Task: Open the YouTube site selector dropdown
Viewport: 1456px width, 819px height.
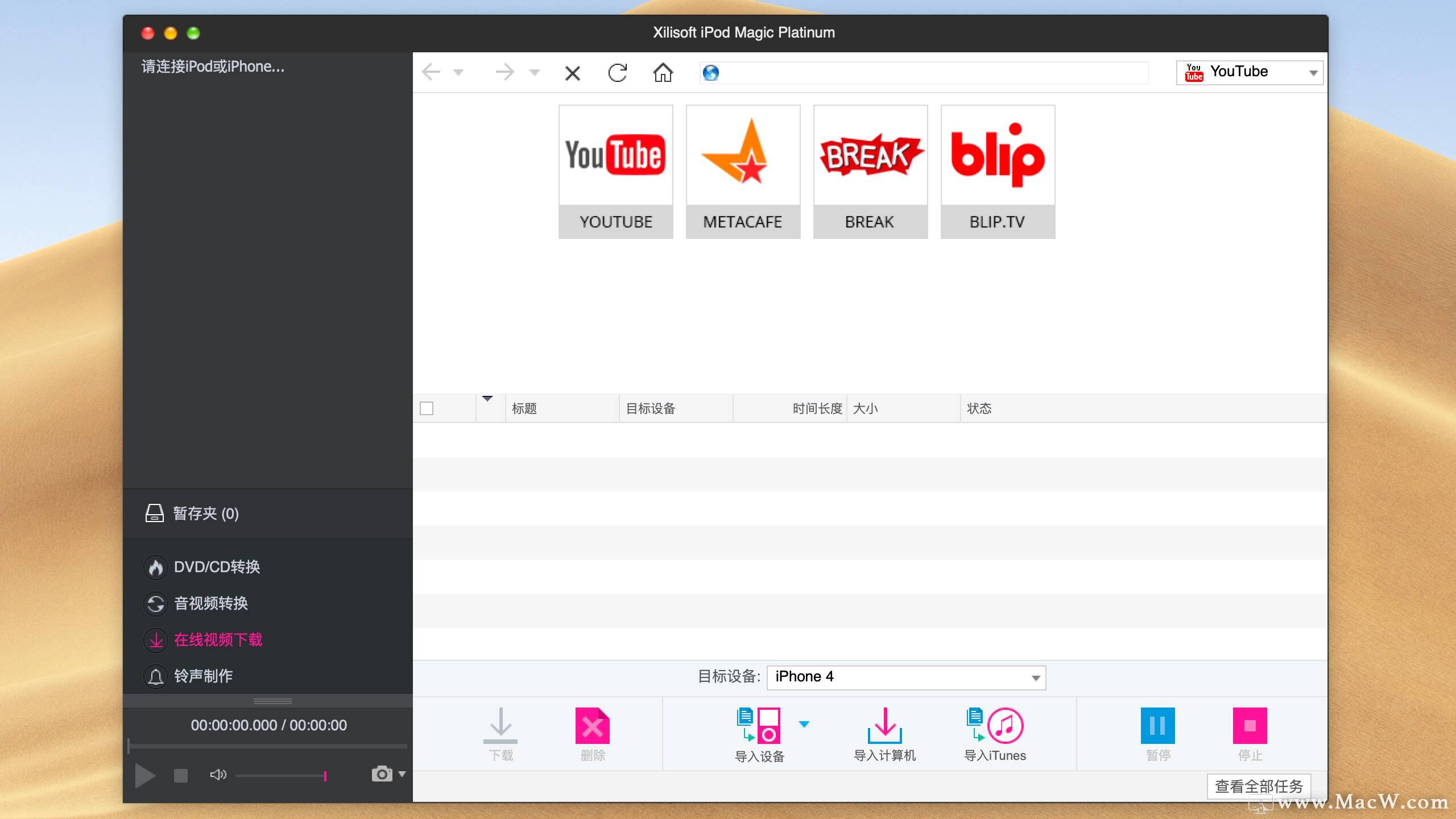Action: [1250, 72]
